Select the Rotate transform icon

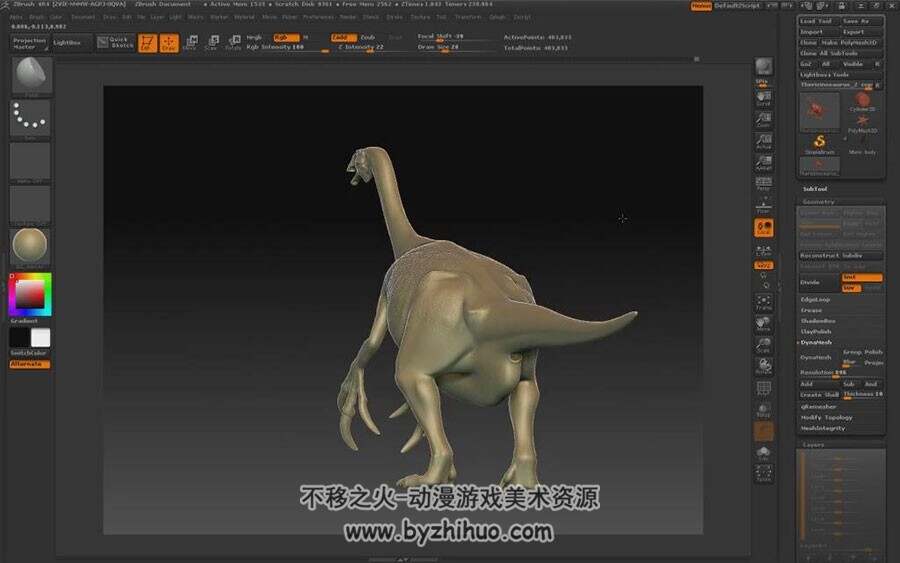tap(234, 43)
